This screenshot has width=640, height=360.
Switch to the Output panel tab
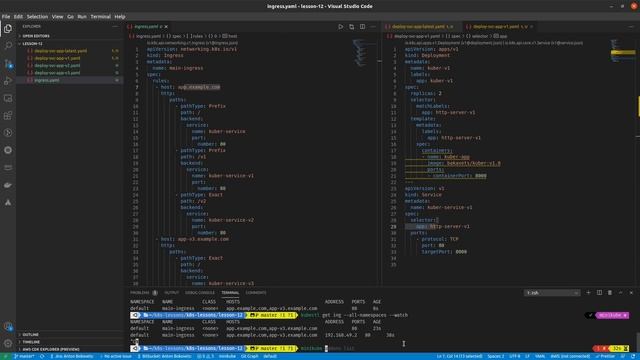171,293
